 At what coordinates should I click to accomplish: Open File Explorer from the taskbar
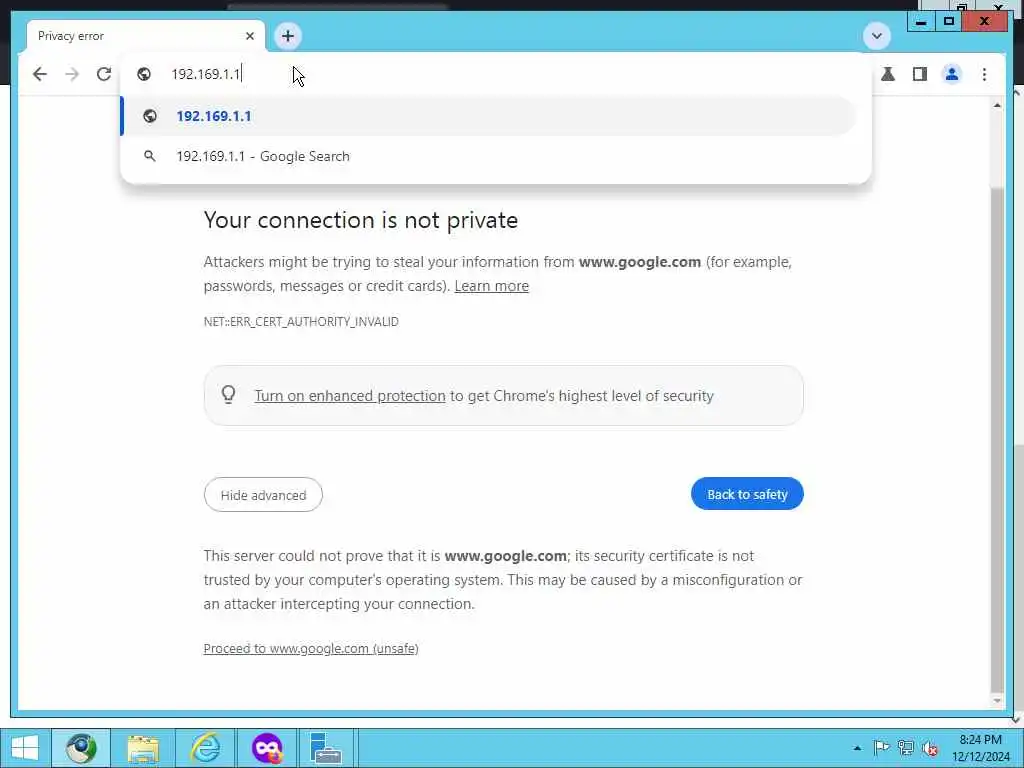143,748
